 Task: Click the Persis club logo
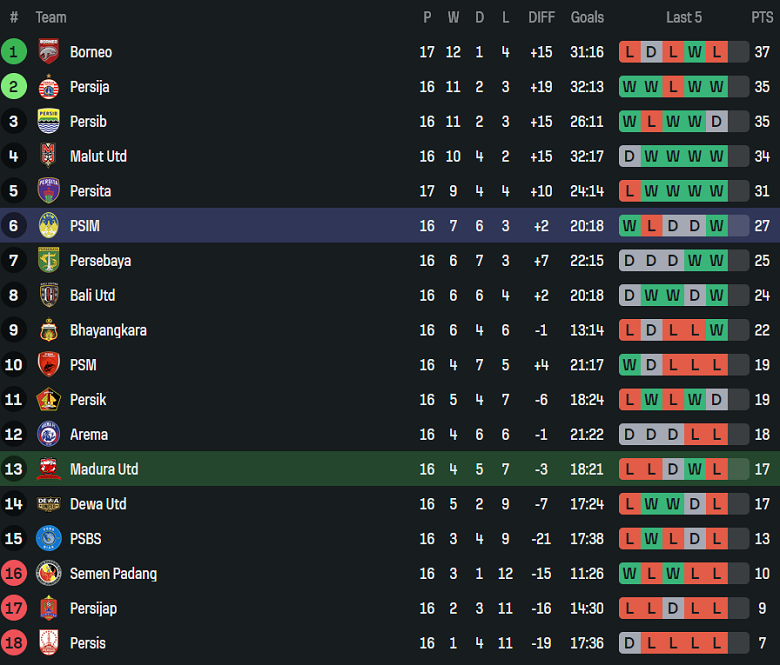(48, 643)
